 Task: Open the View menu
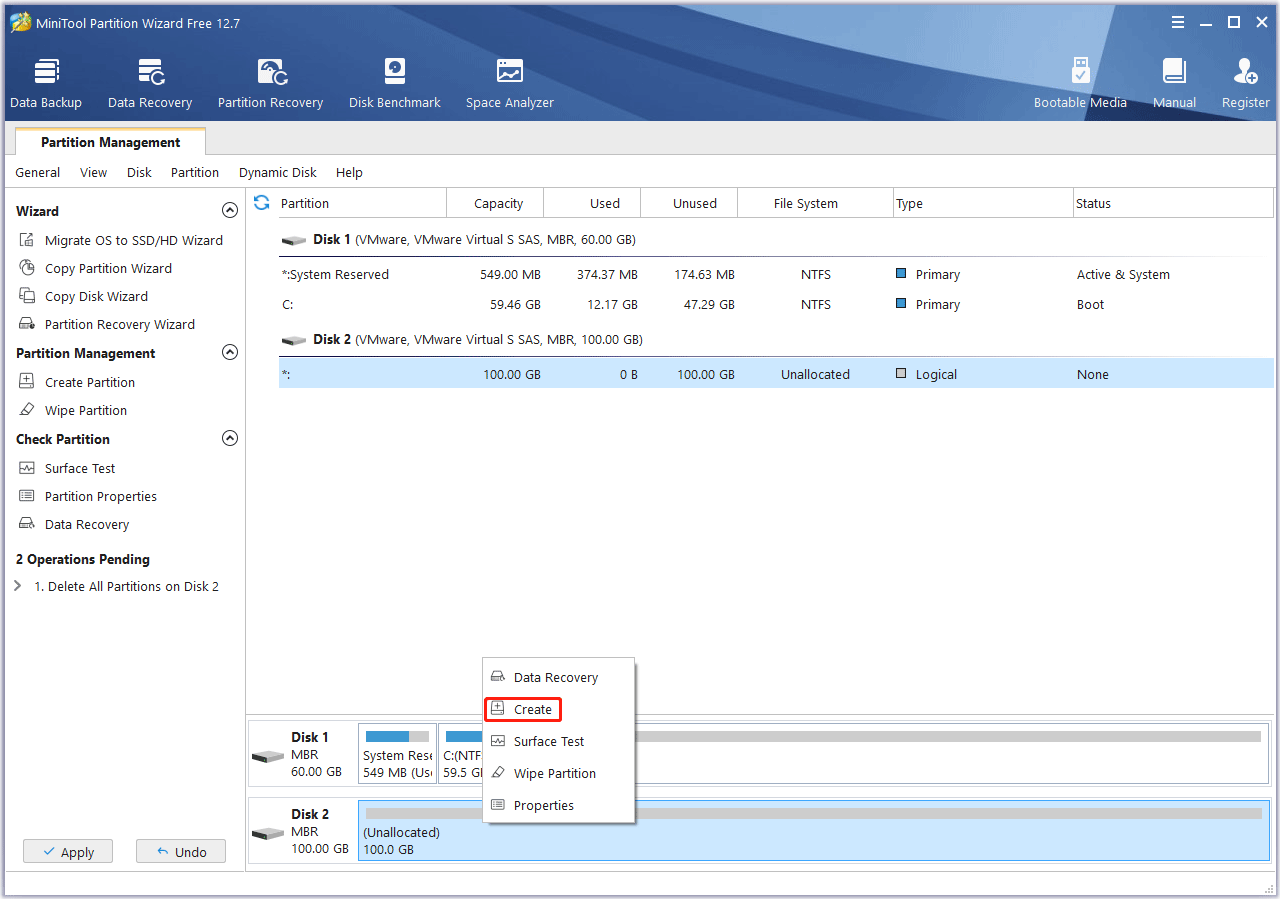pos(93,172)
